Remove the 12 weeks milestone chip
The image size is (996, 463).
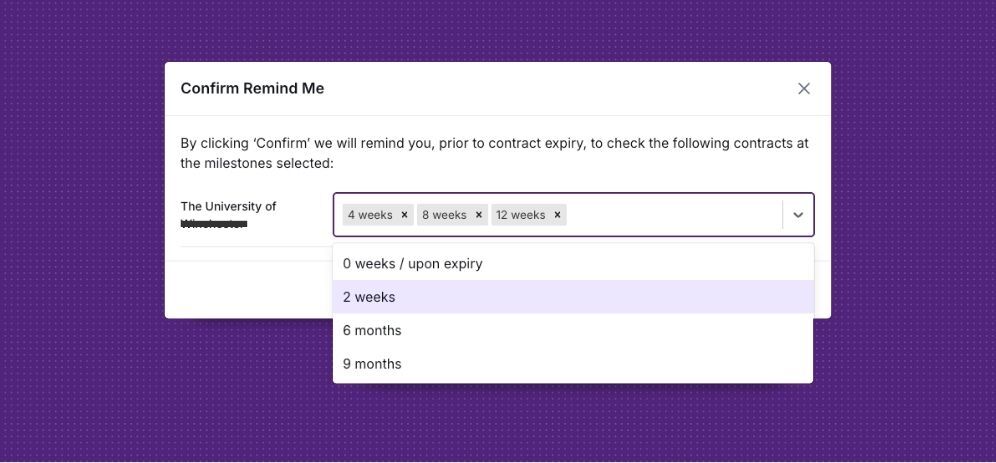click(557, 215)
